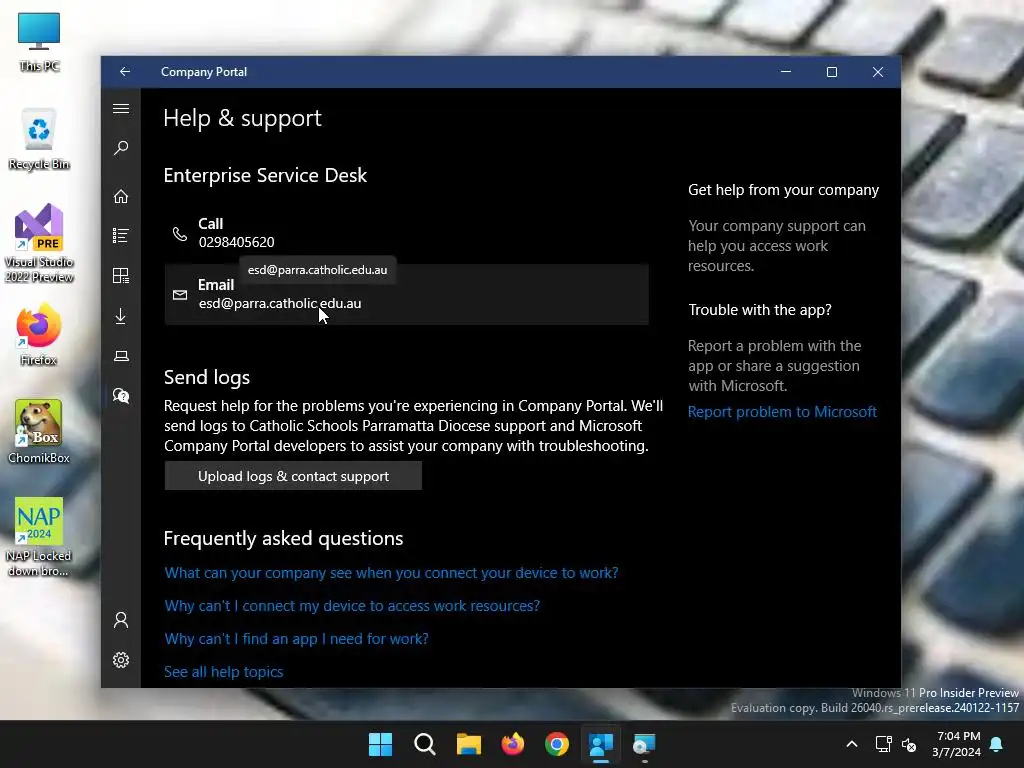Close the Company Portal window
1024x768 pixels.
click(878, 72)
